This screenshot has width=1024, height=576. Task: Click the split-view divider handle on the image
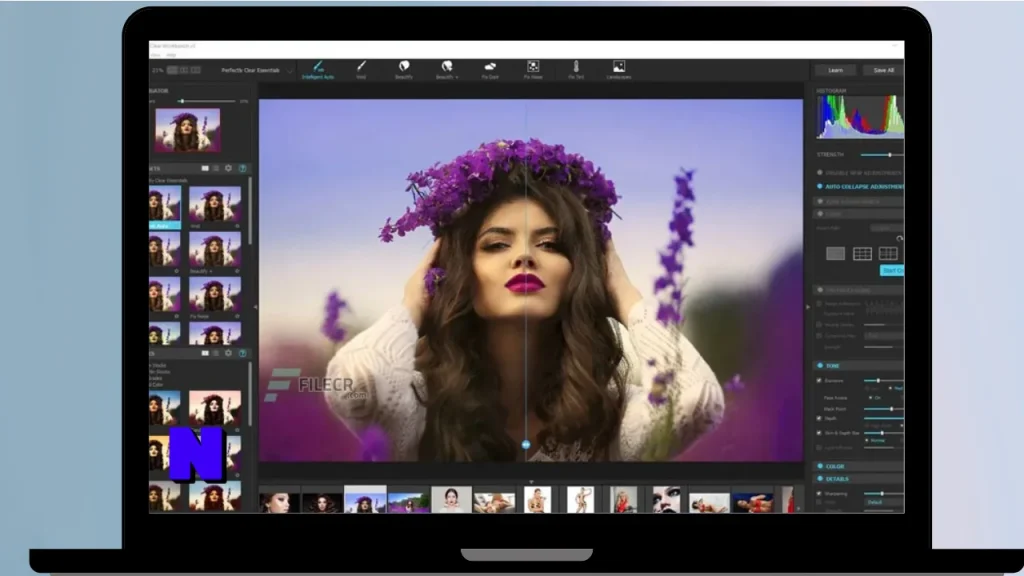[x=526, y=445]
